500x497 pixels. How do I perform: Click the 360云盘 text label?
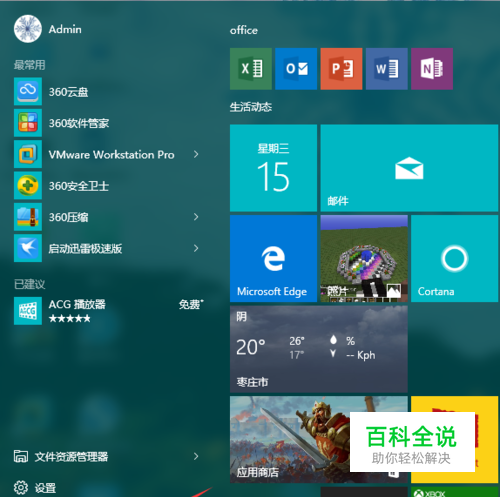(68, 92)
